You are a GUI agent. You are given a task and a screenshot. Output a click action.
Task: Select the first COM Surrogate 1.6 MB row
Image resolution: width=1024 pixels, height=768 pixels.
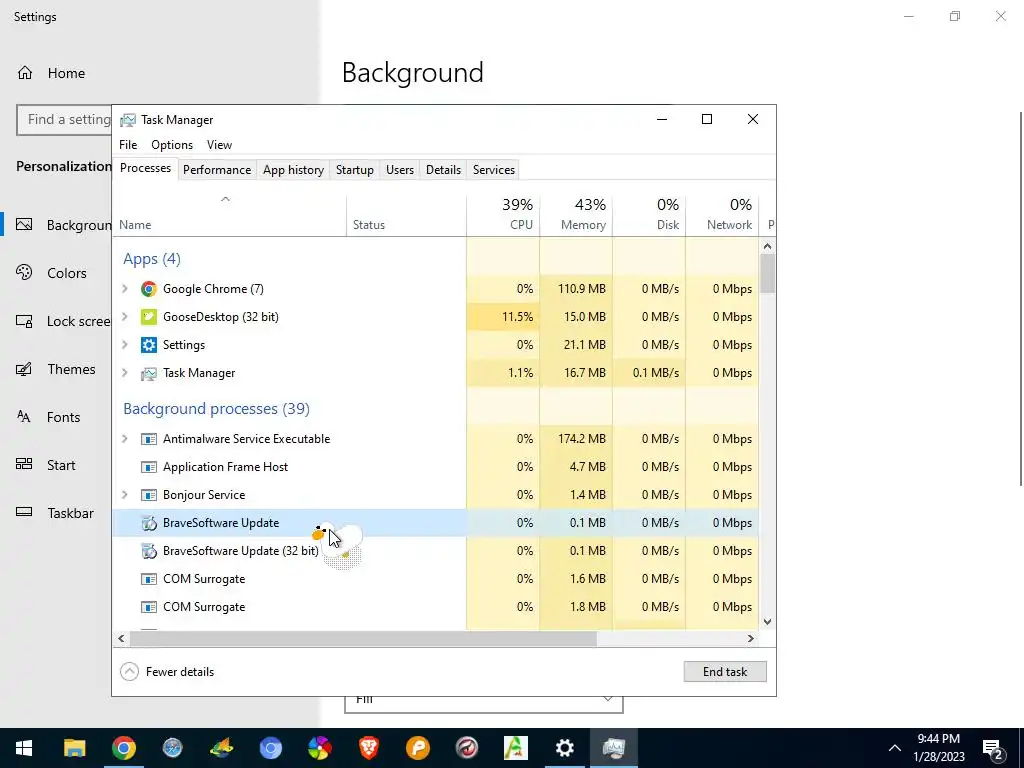(436, 579)
